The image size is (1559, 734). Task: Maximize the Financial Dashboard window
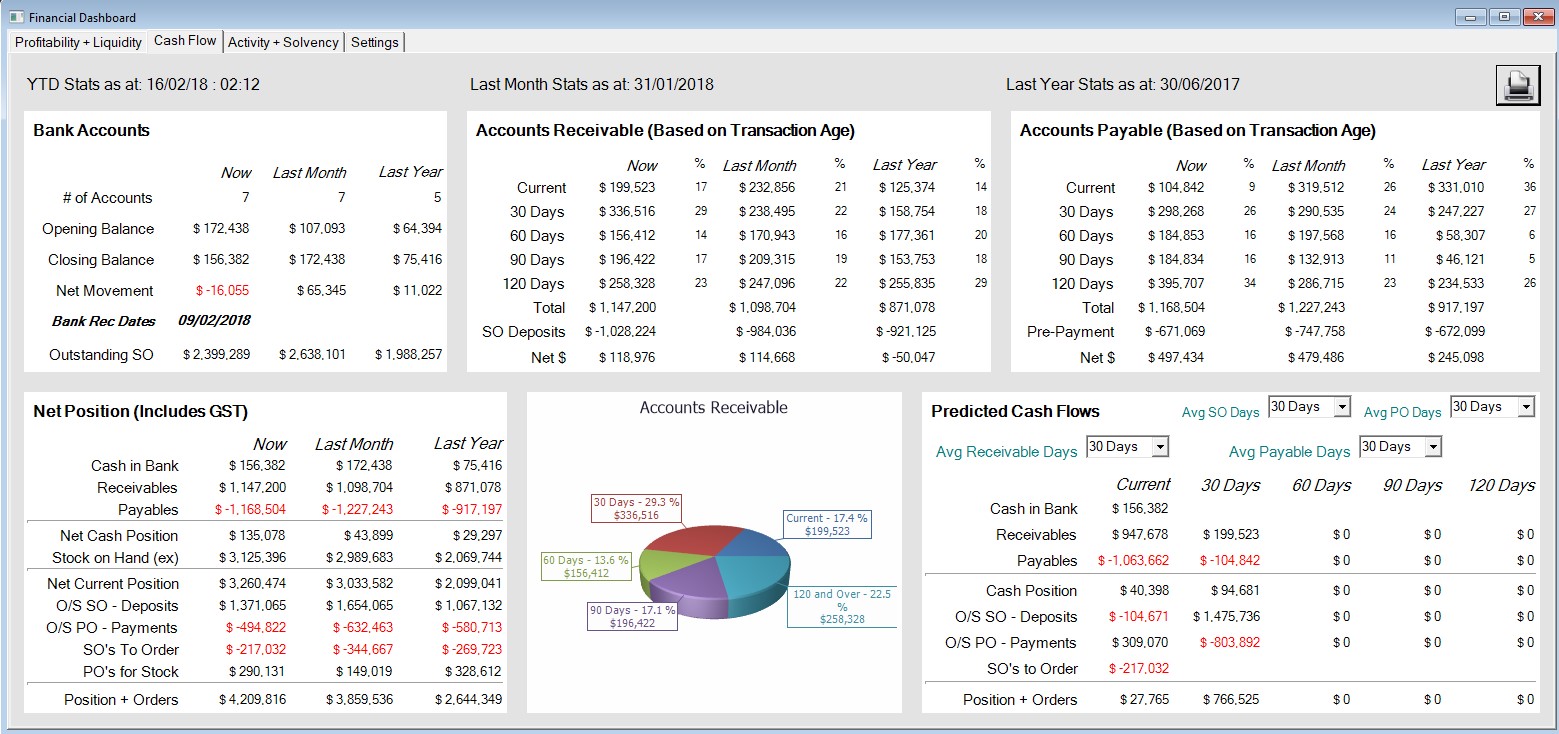point(1502,17)
